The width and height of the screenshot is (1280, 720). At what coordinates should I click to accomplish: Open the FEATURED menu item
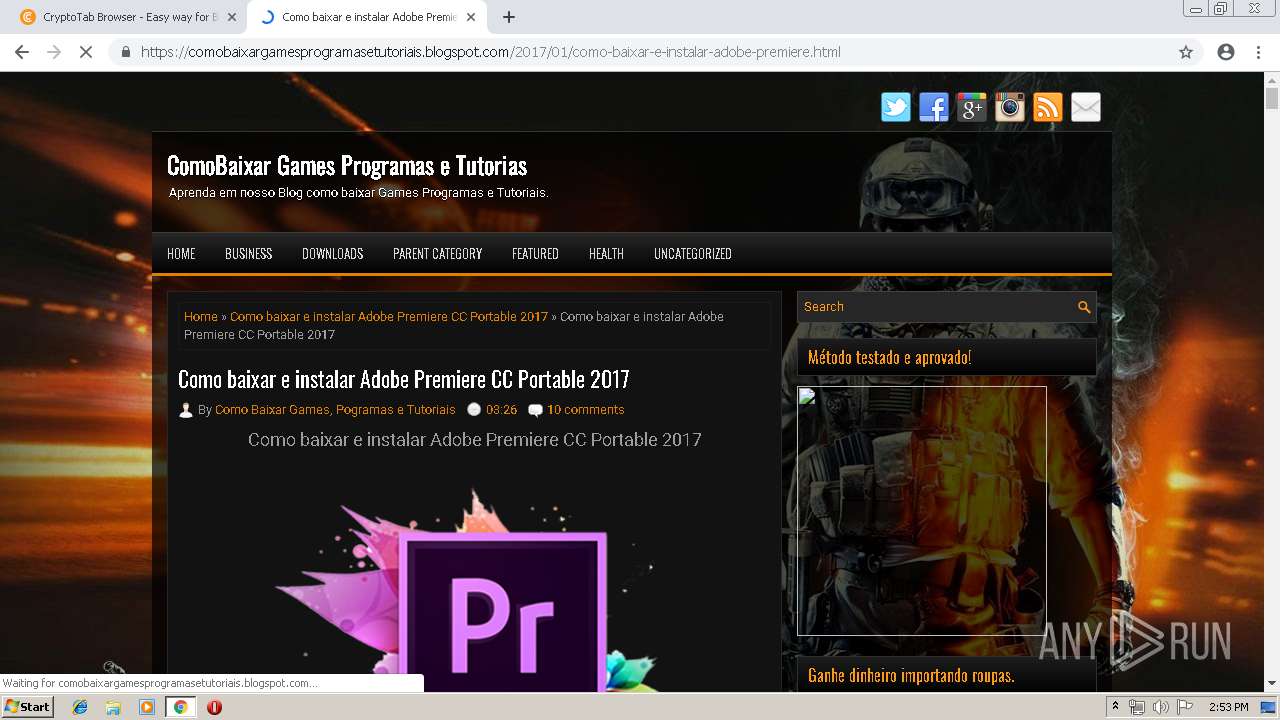pyautogui.click(x=535, y=254)
